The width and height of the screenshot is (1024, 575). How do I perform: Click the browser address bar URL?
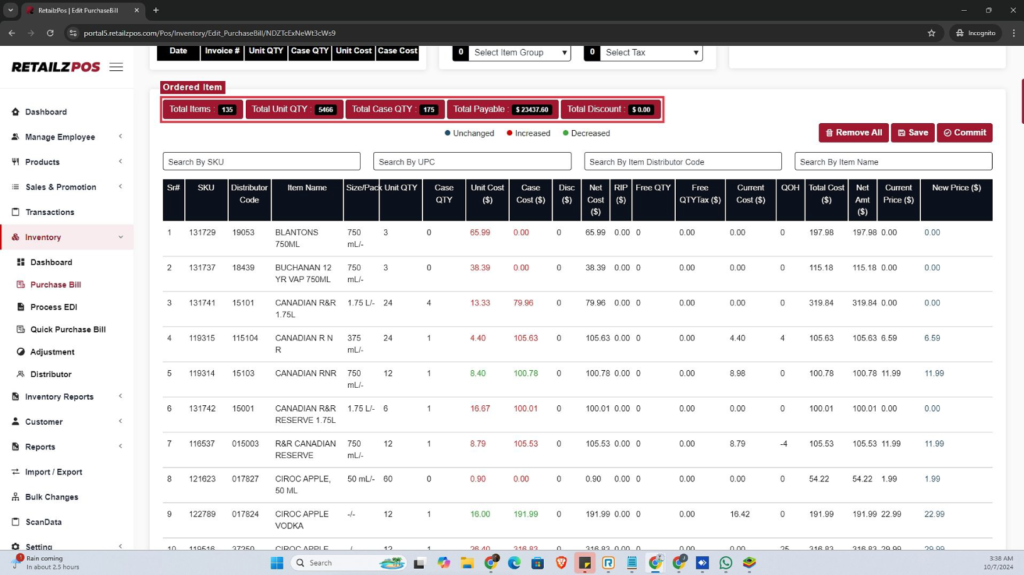click(x=209, y=33)
